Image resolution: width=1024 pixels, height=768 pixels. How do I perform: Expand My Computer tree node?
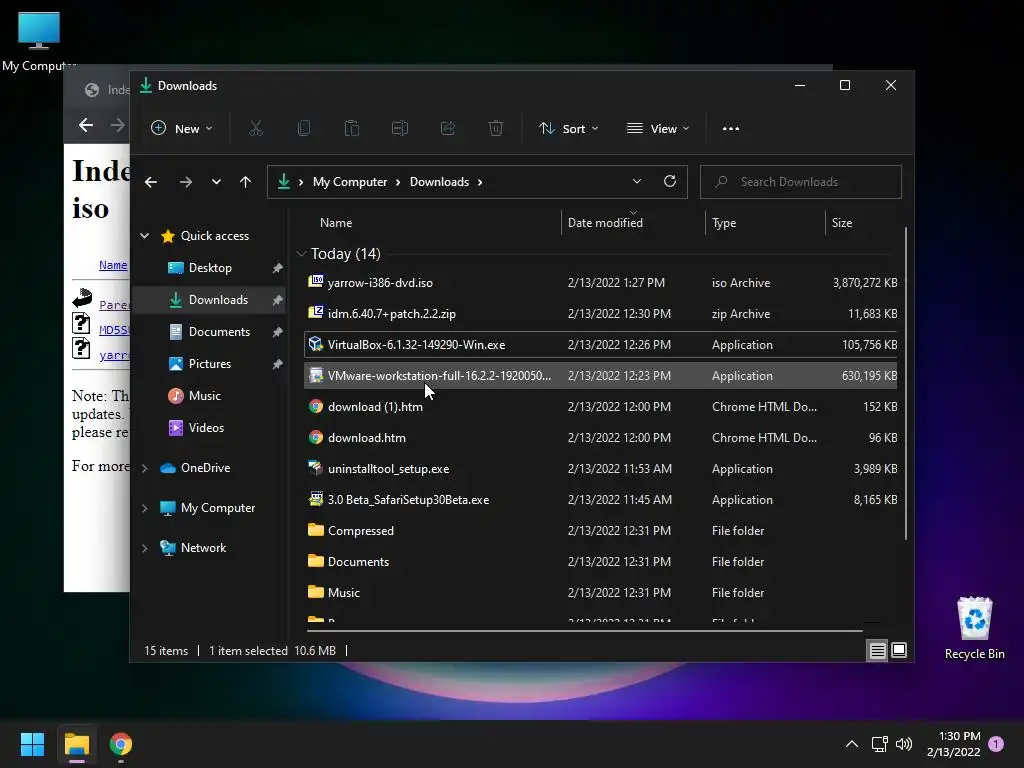tap(144, 508)
